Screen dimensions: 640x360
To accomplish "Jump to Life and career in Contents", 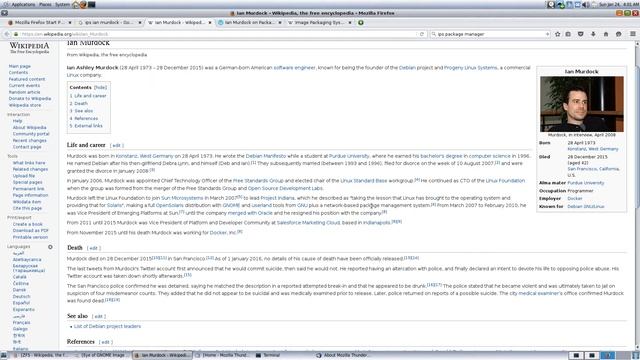I will 90,96.
